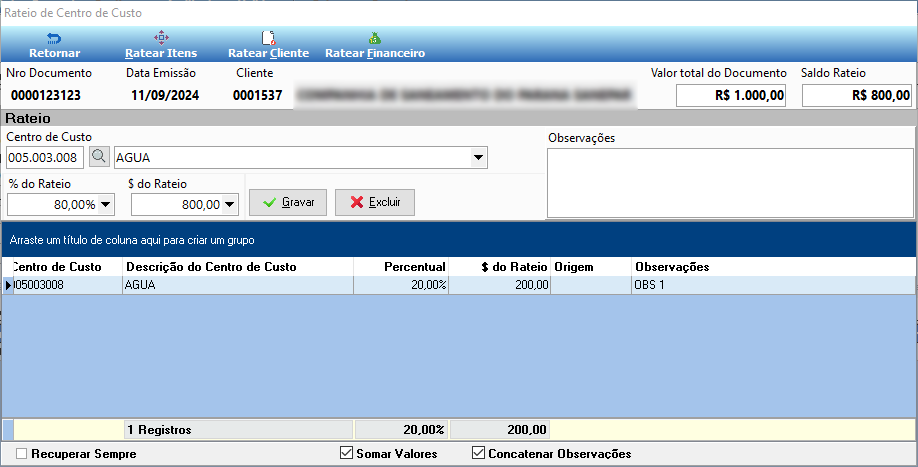Sort by Centro de Custo column header

pyautogui.click(x=67, y=267)
